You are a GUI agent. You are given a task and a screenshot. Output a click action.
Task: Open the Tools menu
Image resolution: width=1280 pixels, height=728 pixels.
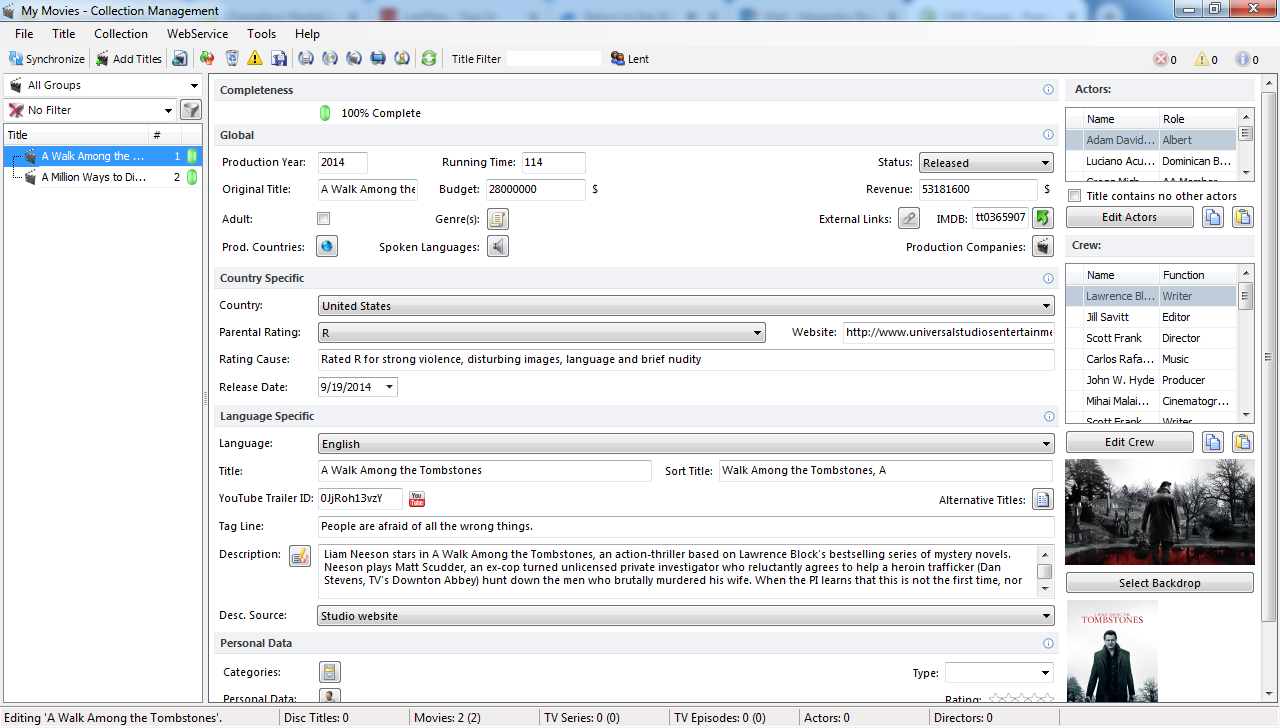[261, 34]
